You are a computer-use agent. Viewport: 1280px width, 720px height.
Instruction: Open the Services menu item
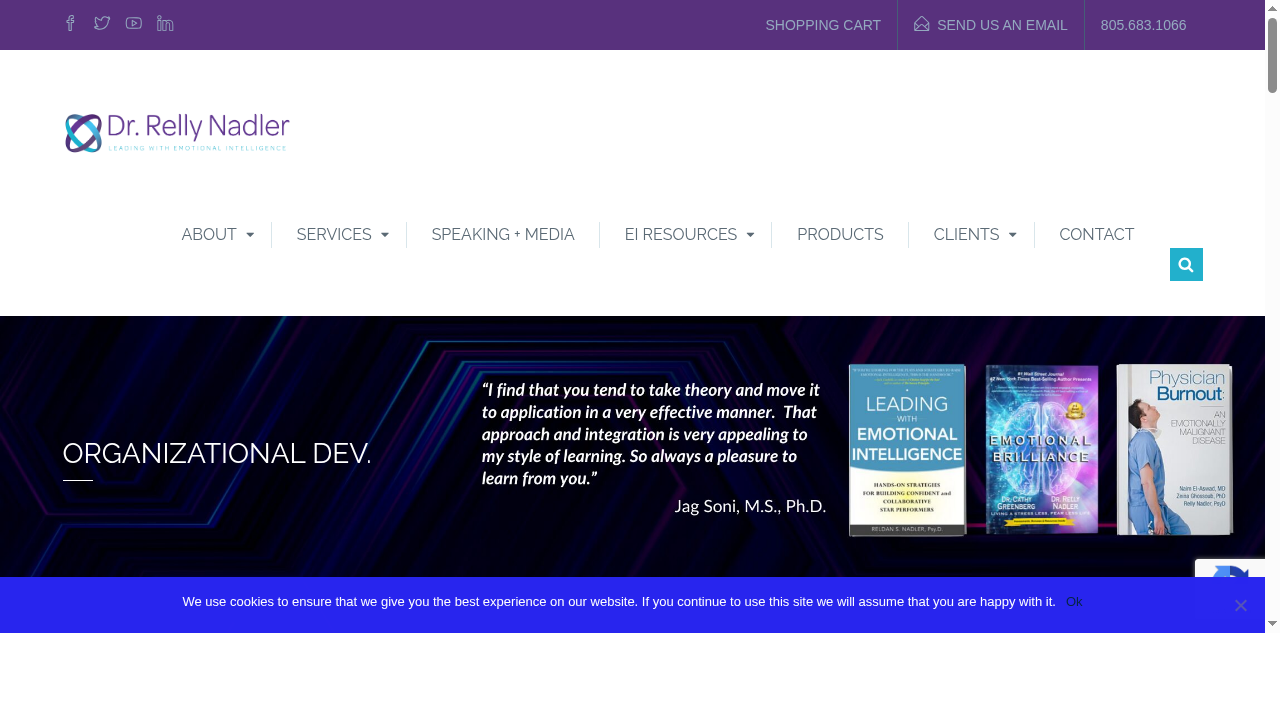[334, 235]
